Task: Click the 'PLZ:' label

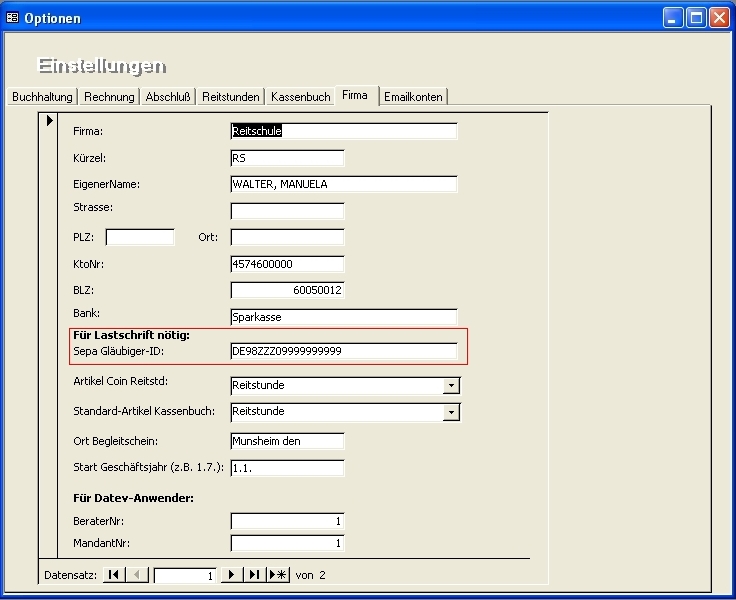Action: pyautogui.click(x=84, y=237)
